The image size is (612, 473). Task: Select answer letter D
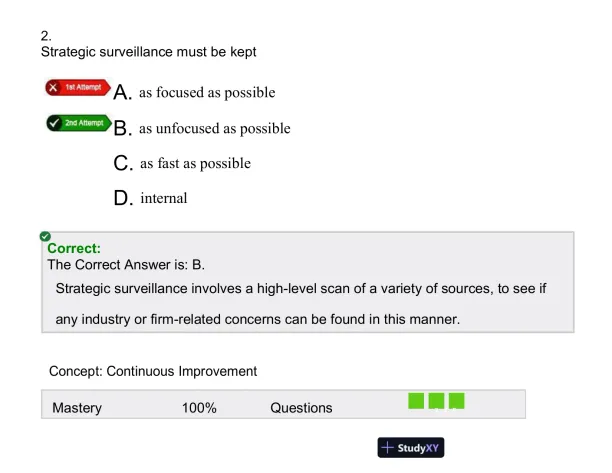click(123, 198)
